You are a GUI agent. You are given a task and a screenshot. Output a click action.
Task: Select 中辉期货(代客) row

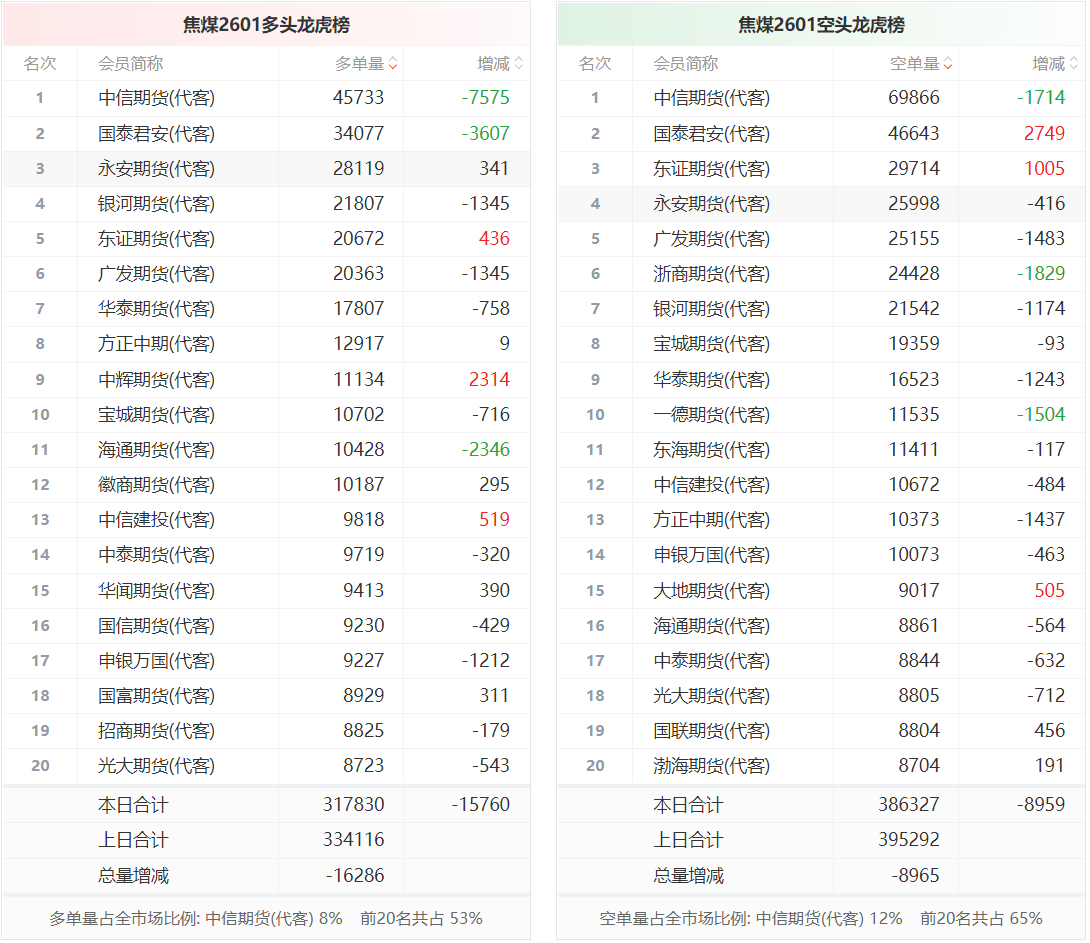266,379
